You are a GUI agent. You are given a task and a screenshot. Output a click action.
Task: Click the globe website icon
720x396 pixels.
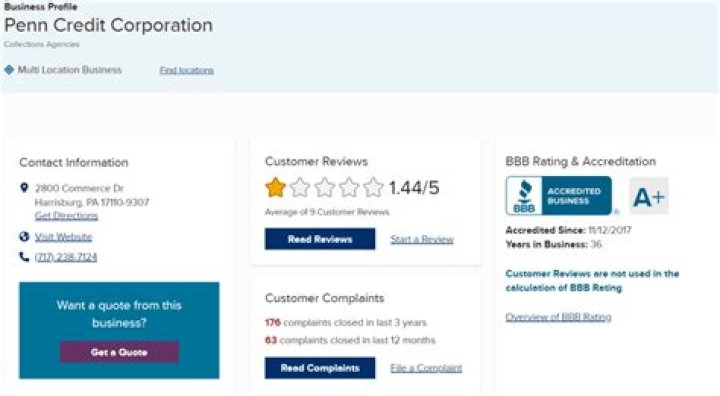(24, 237)
